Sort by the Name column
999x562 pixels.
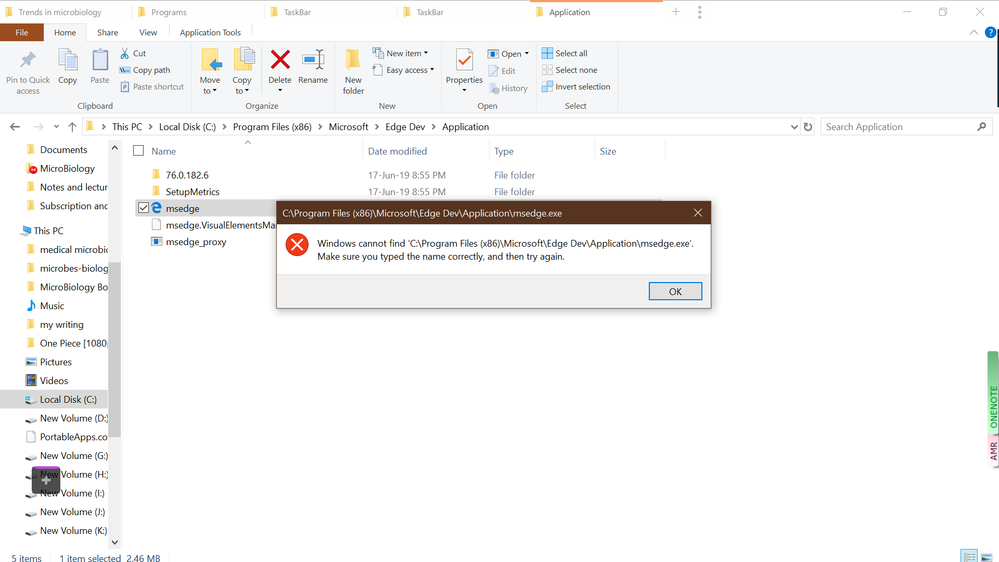(x=163, y=151)
